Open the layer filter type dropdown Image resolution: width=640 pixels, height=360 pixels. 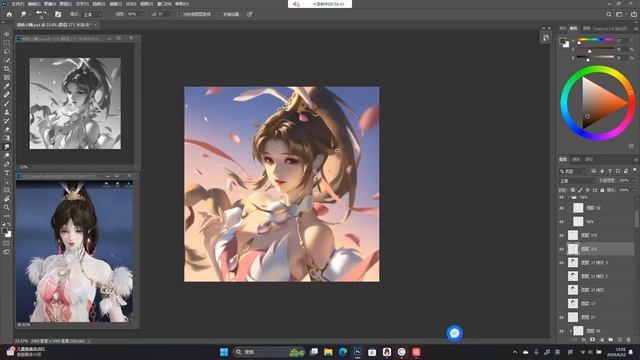point(573,171)
